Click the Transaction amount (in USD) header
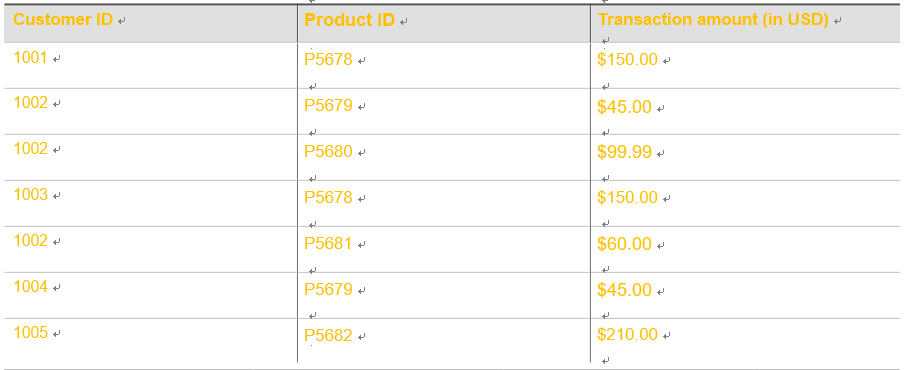The width and height of the screenshot is (906, 370). pos(745,23)
